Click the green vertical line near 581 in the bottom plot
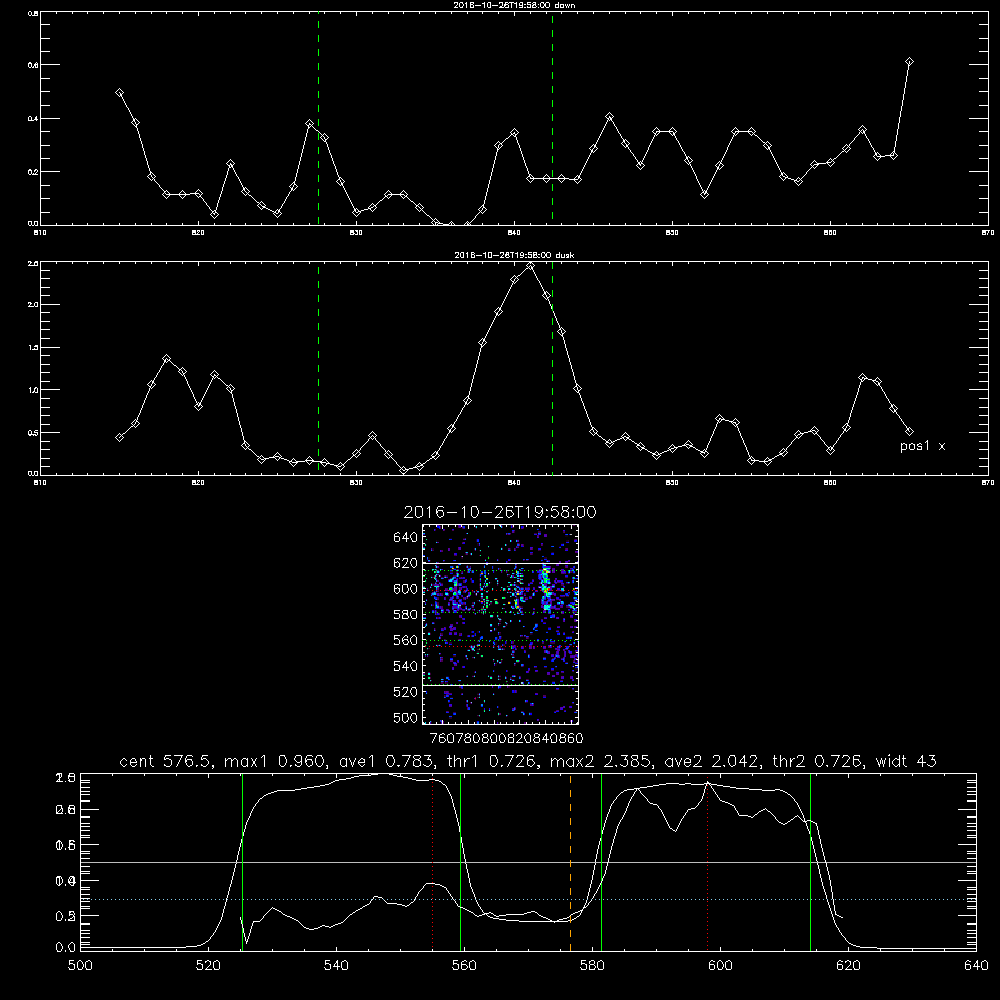Image resolution: width=1000 pixels, height=1000 pixels. point(601,862)
